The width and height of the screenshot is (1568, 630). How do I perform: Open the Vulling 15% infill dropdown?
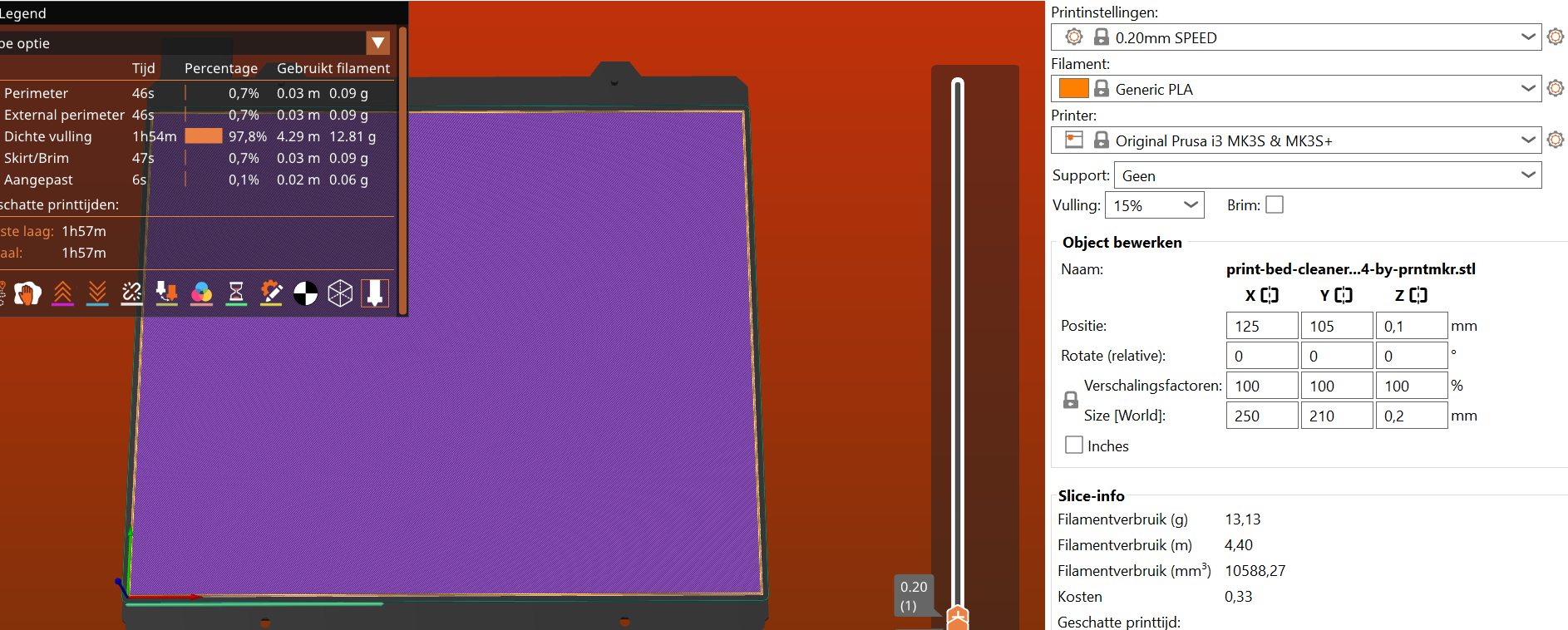(x=1155, y=204)
